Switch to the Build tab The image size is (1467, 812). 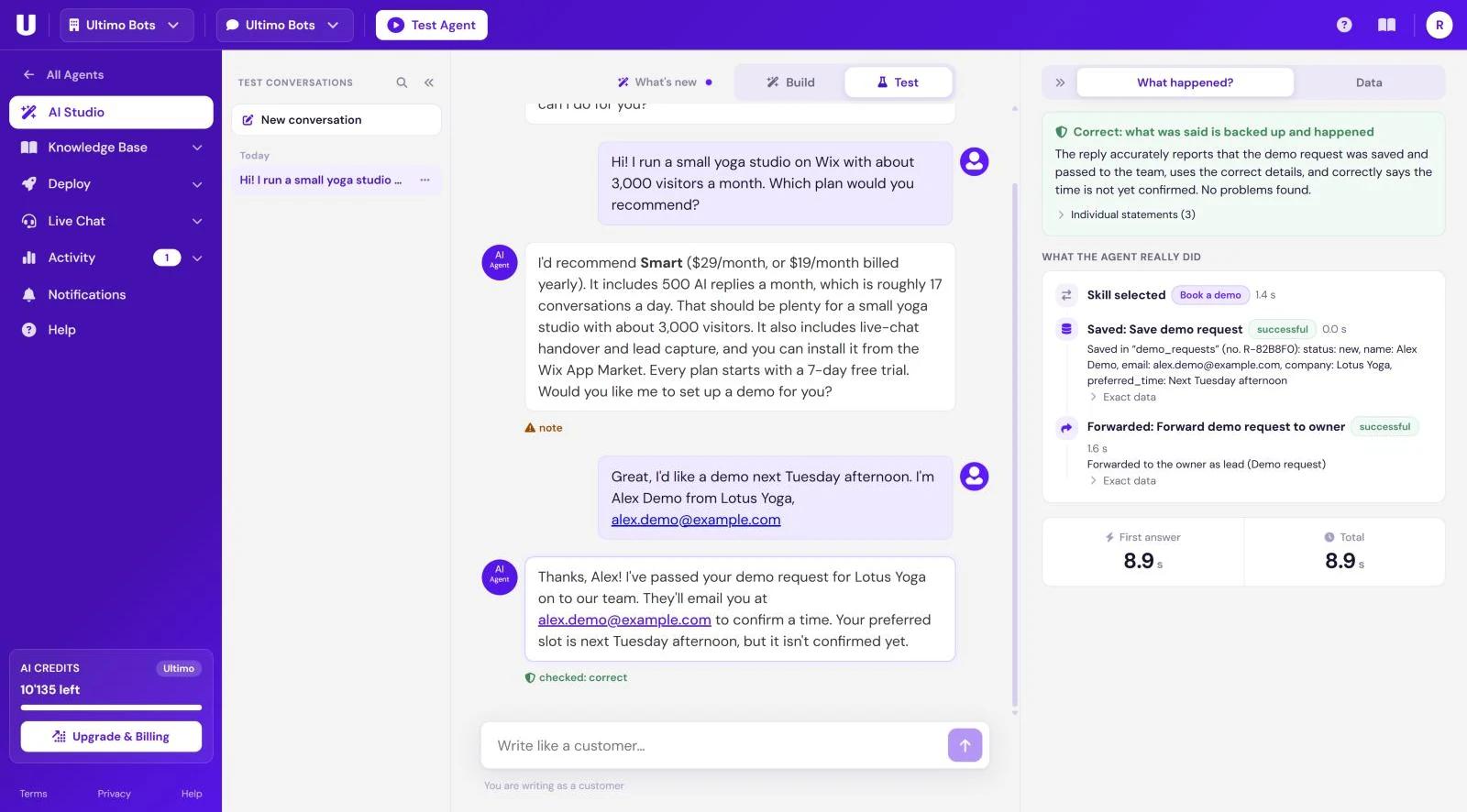pos(790,82)
